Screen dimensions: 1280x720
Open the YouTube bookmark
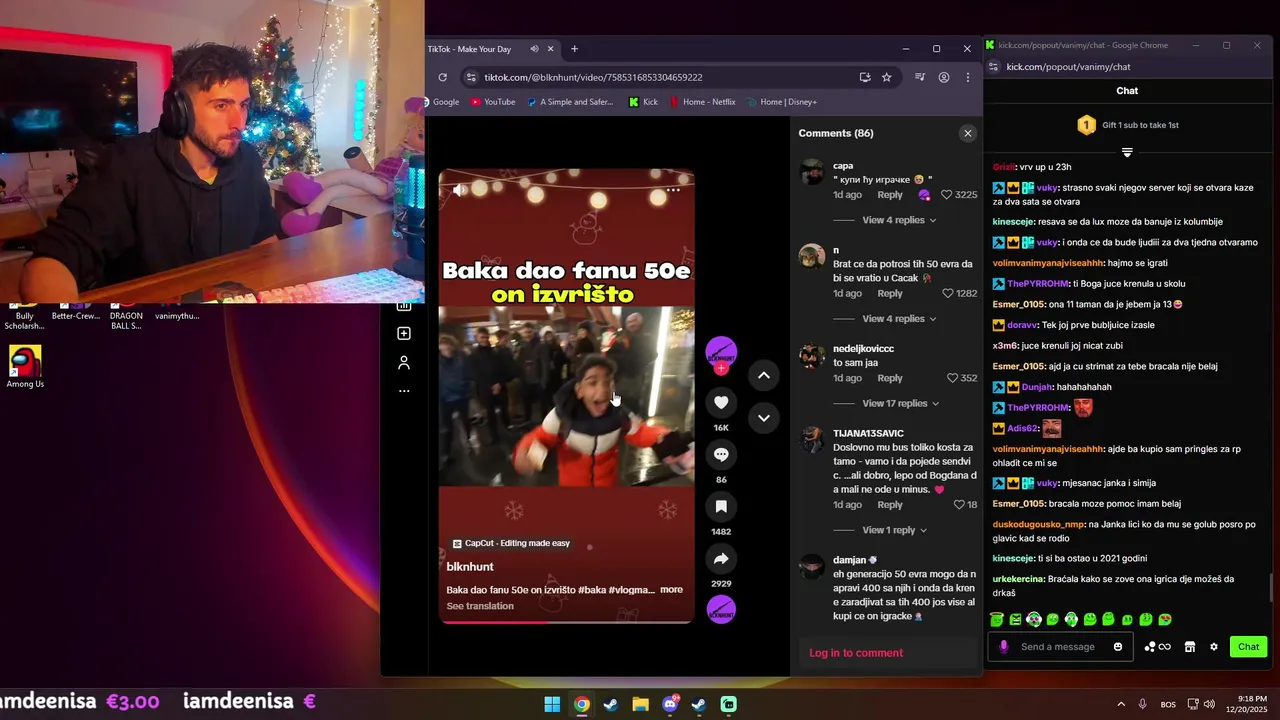[x=493, y=102]
